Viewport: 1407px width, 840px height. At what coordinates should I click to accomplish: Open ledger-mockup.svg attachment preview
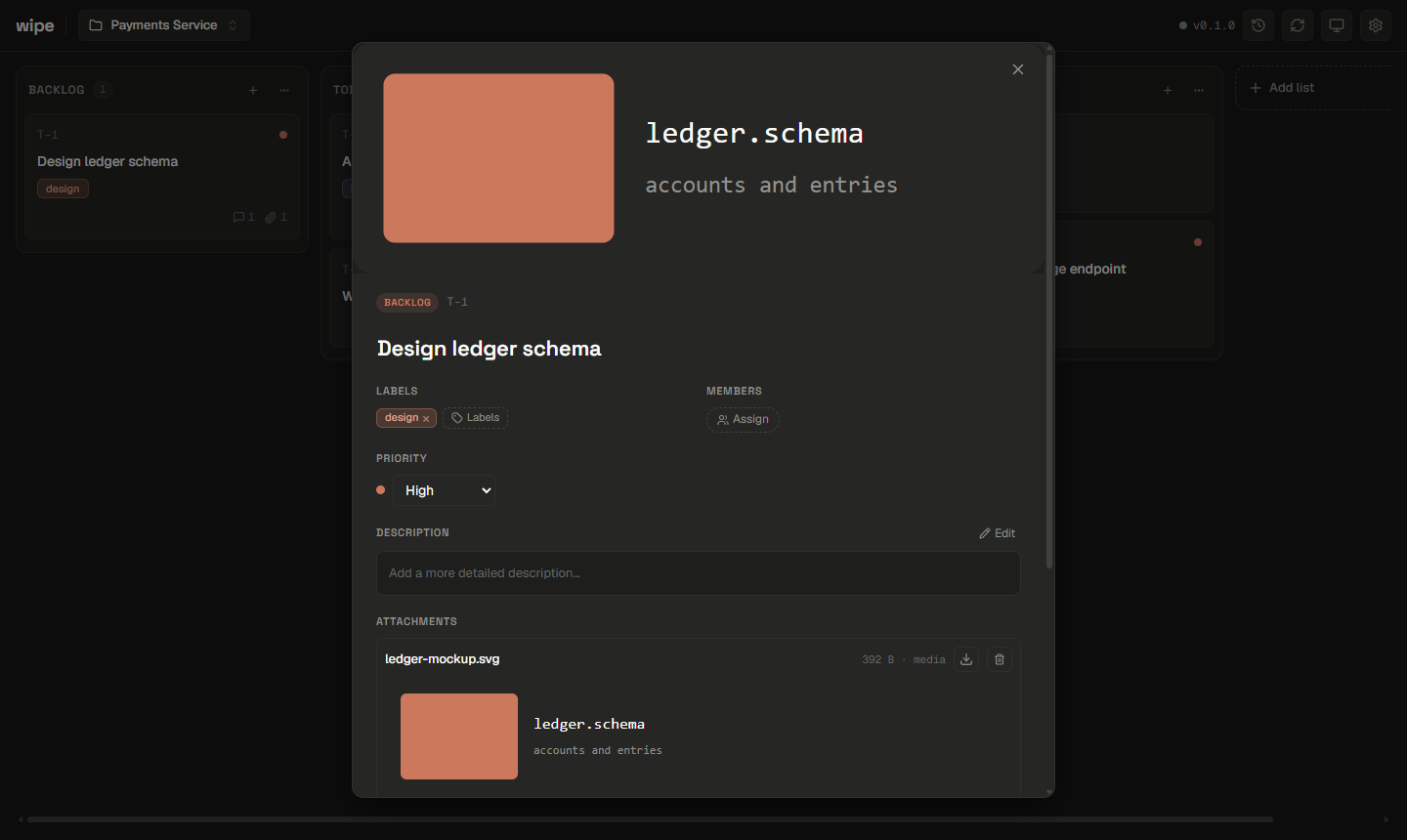(x=699, y=736)
